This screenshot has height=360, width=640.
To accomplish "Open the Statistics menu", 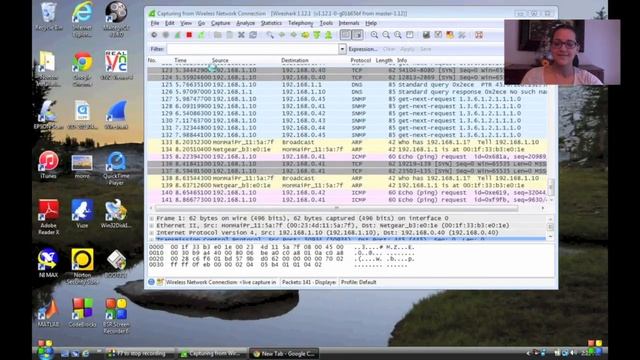I will click(271, 23).
